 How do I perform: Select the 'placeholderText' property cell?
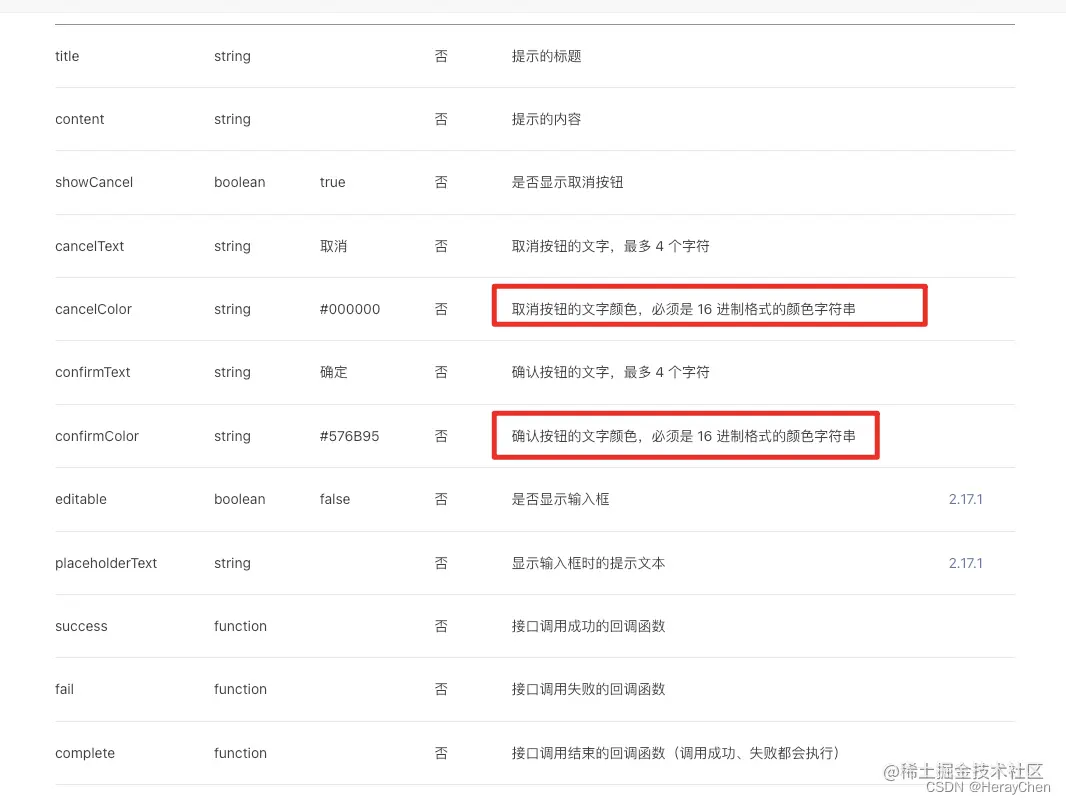(x=106, y=563)
